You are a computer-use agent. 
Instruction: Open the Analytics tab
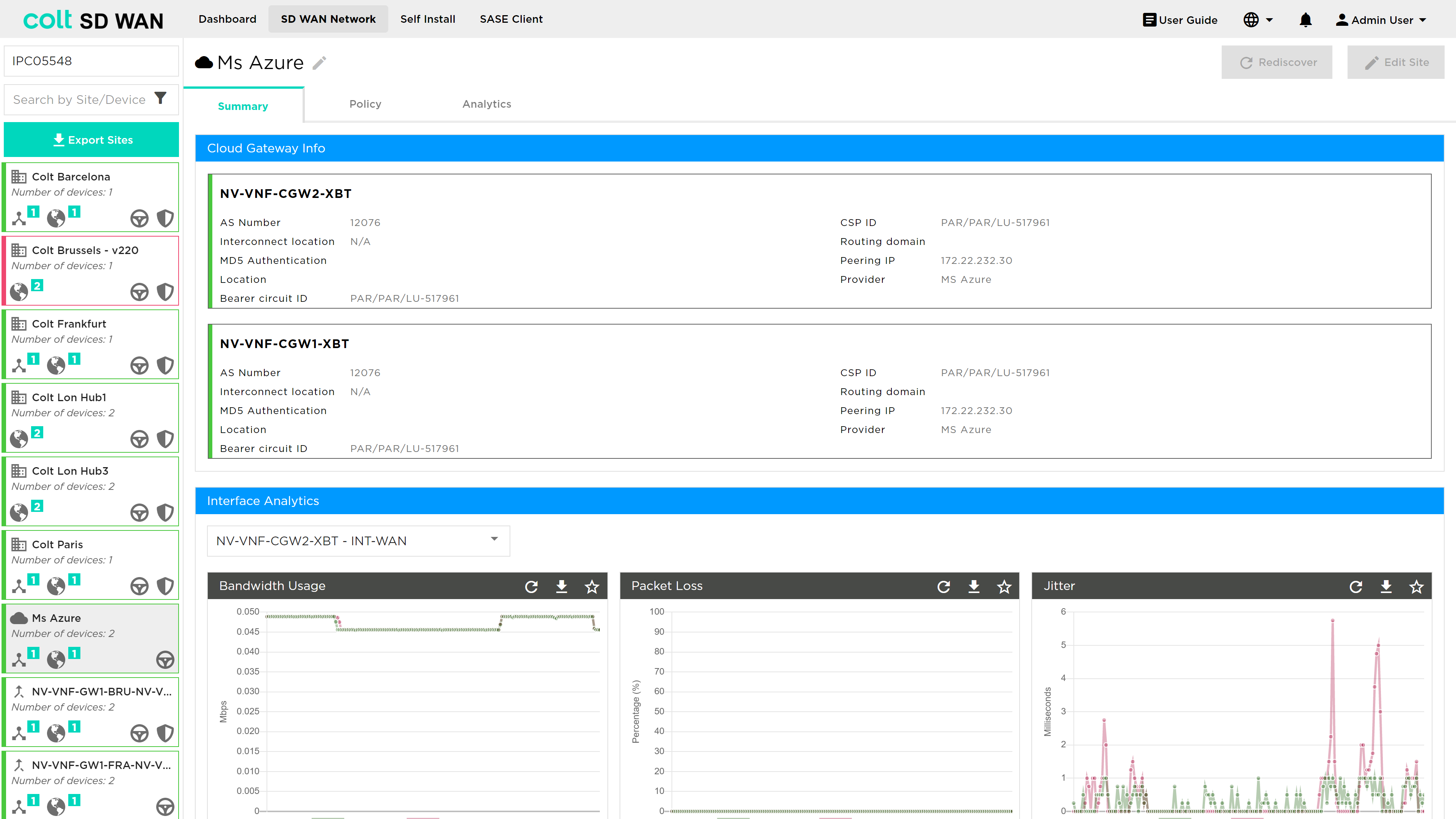tap(486, 104)
